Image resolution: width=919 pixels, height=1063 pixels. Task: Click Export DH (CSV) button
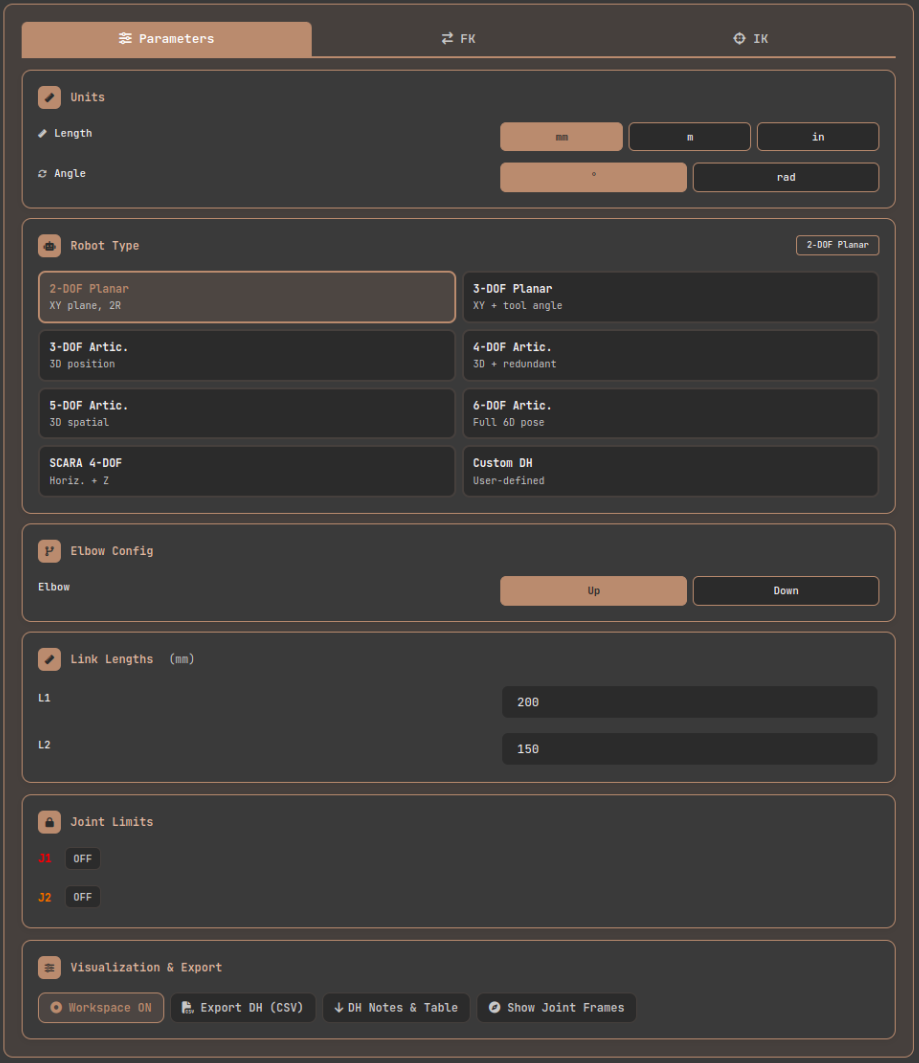click(242, 1007)
